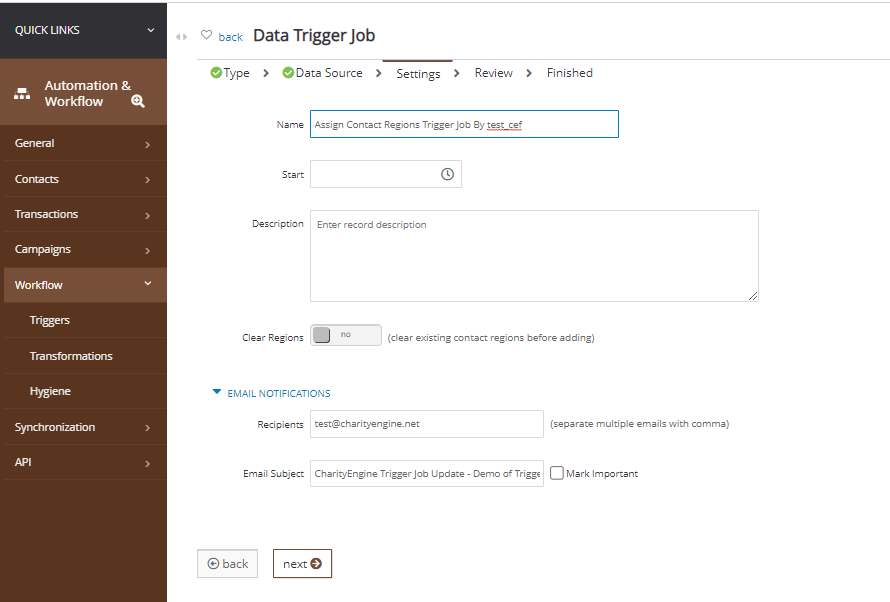Go to the Type wizard step
The height and width of the screenshot is (602, 890).
[236, 73]
